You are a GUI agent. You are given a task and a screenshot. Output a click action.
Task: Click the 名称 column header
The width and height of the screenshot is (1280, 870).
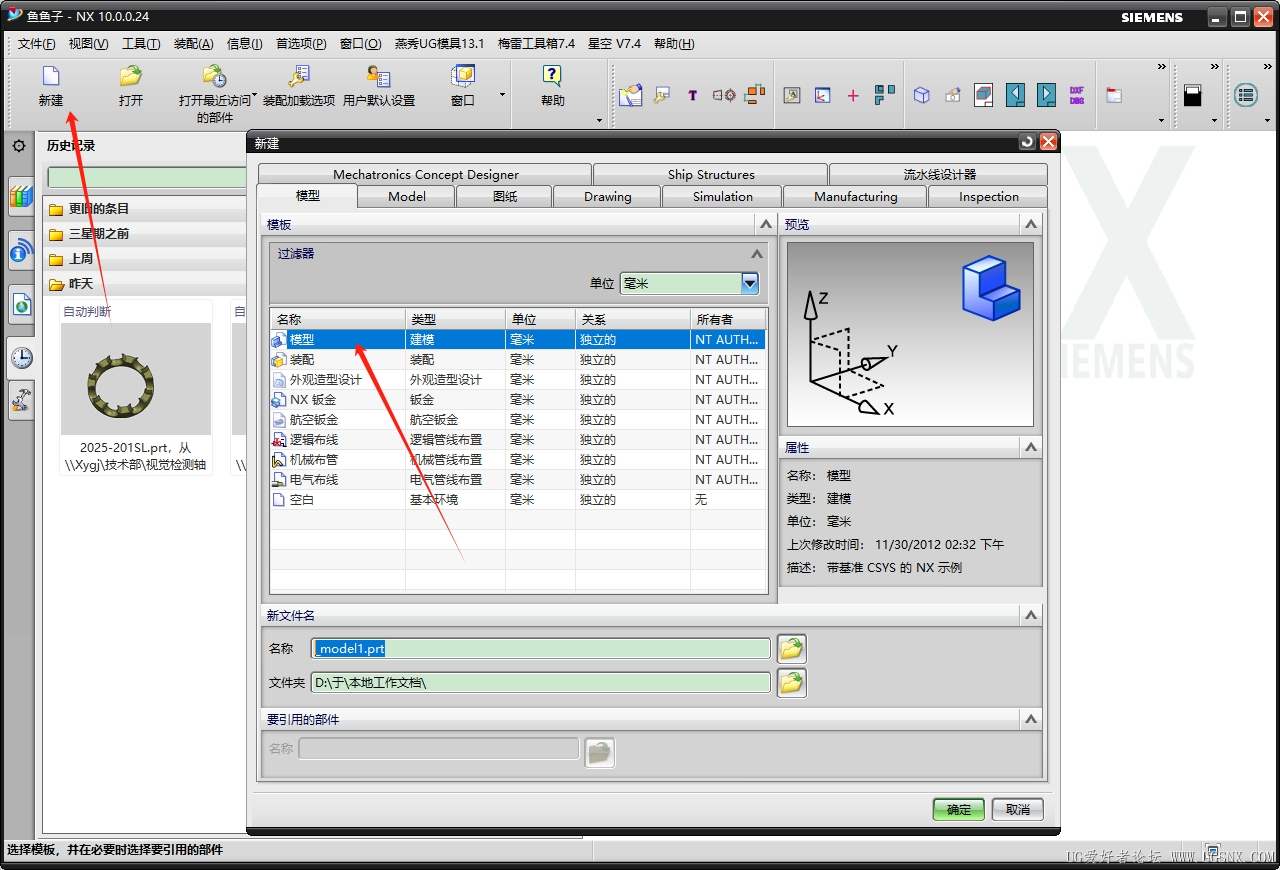click(338, 319)
